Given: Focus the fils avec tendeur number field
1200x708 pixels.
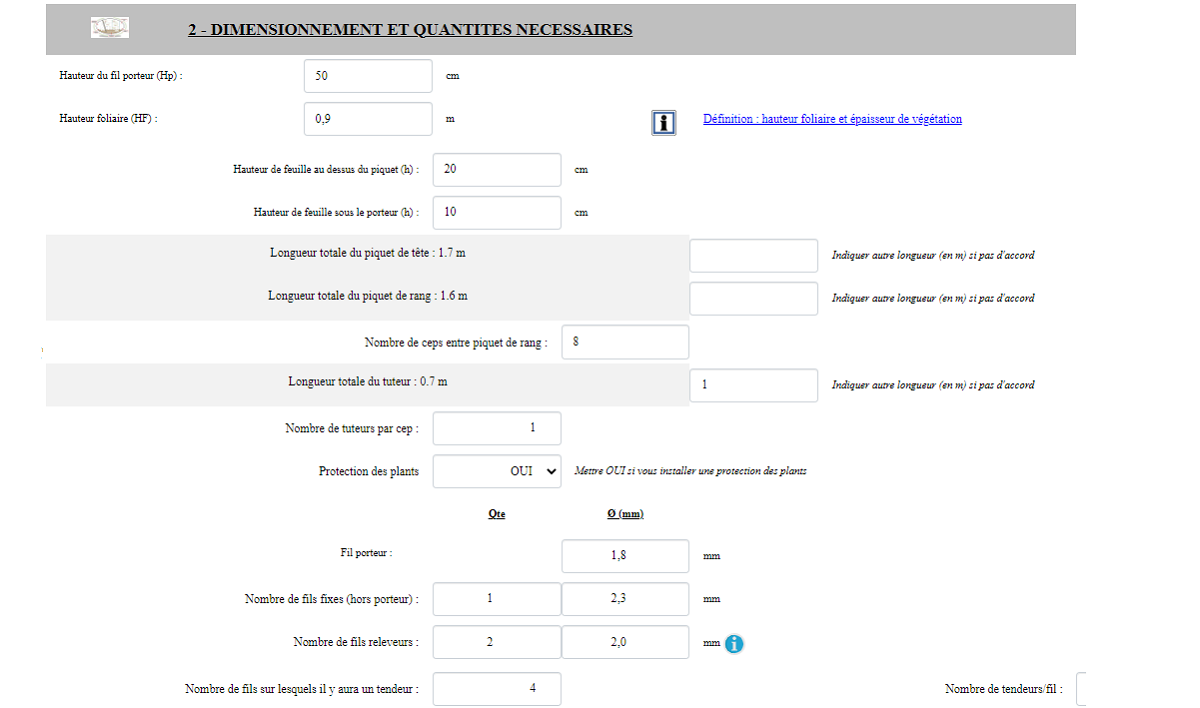Looking at the screenshot, I should [497, 689].
